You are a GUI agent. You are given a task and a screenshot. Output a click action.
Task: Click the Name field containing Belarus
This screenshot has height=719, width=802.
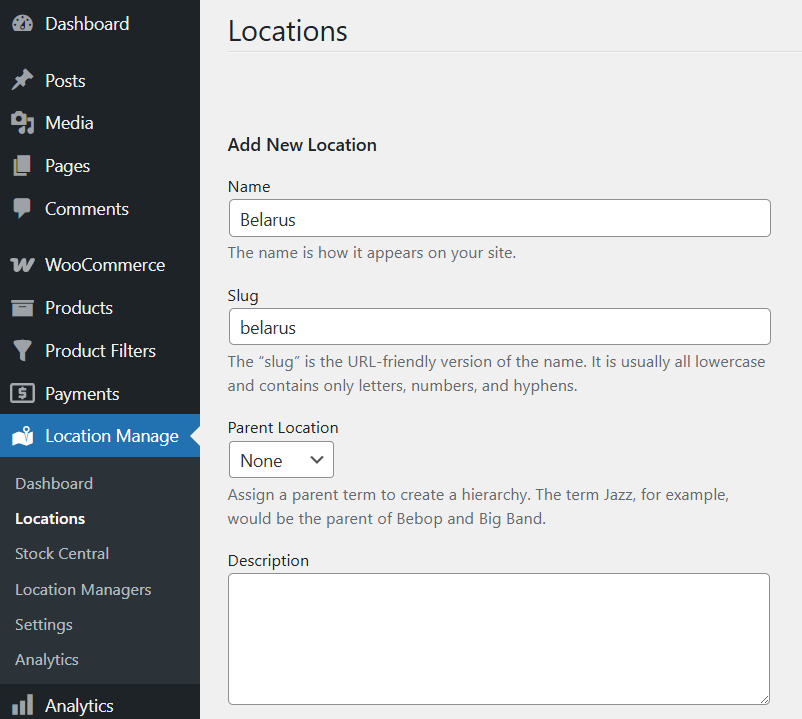tap(499, 218)
